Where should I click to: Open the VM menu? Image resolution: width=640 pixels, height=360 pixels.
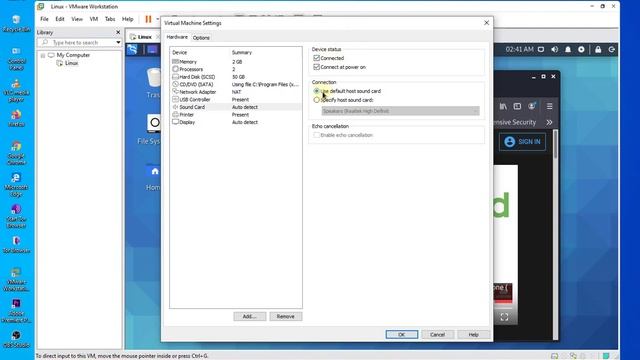pos(93,19)
